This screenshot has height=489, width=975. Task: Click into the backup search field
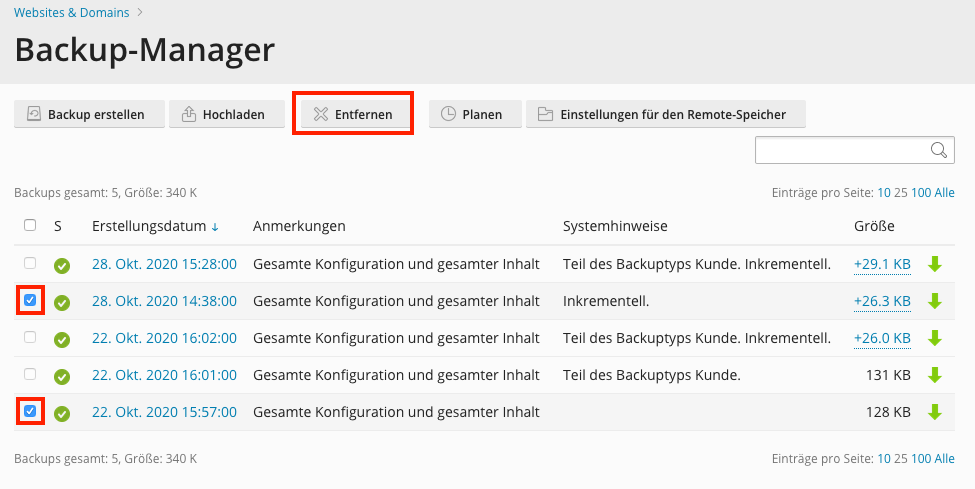tap(840, 150)
